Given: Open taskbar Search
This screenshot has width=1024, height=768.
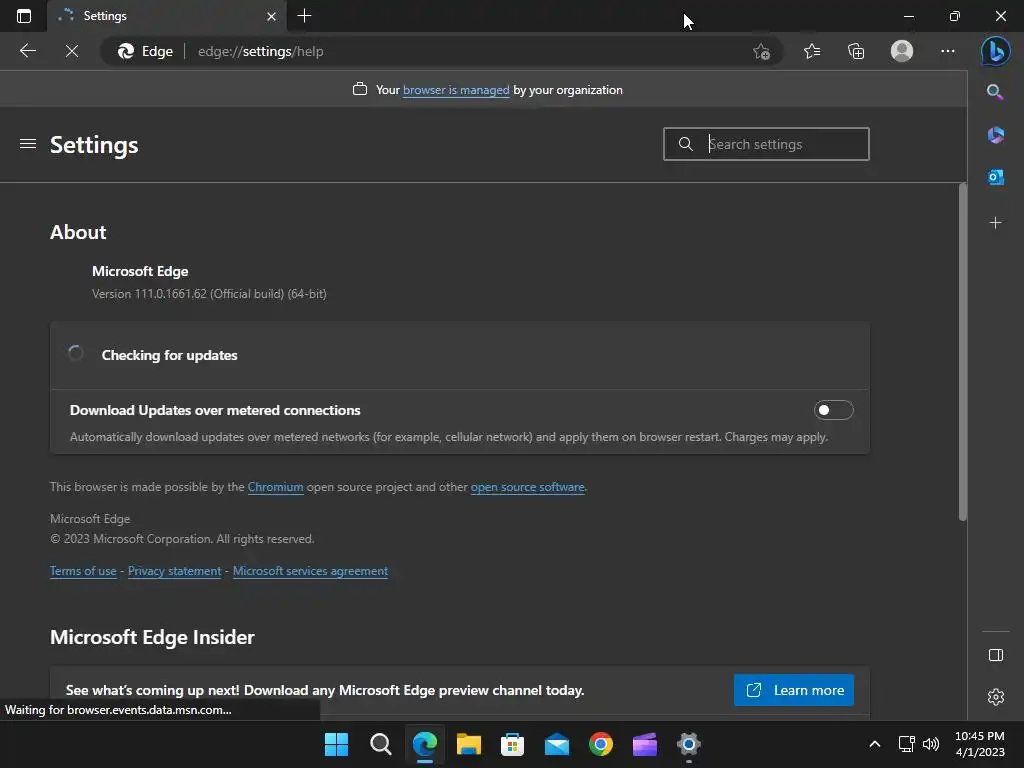Looking at the screenshot, I should tap(380, 744).
